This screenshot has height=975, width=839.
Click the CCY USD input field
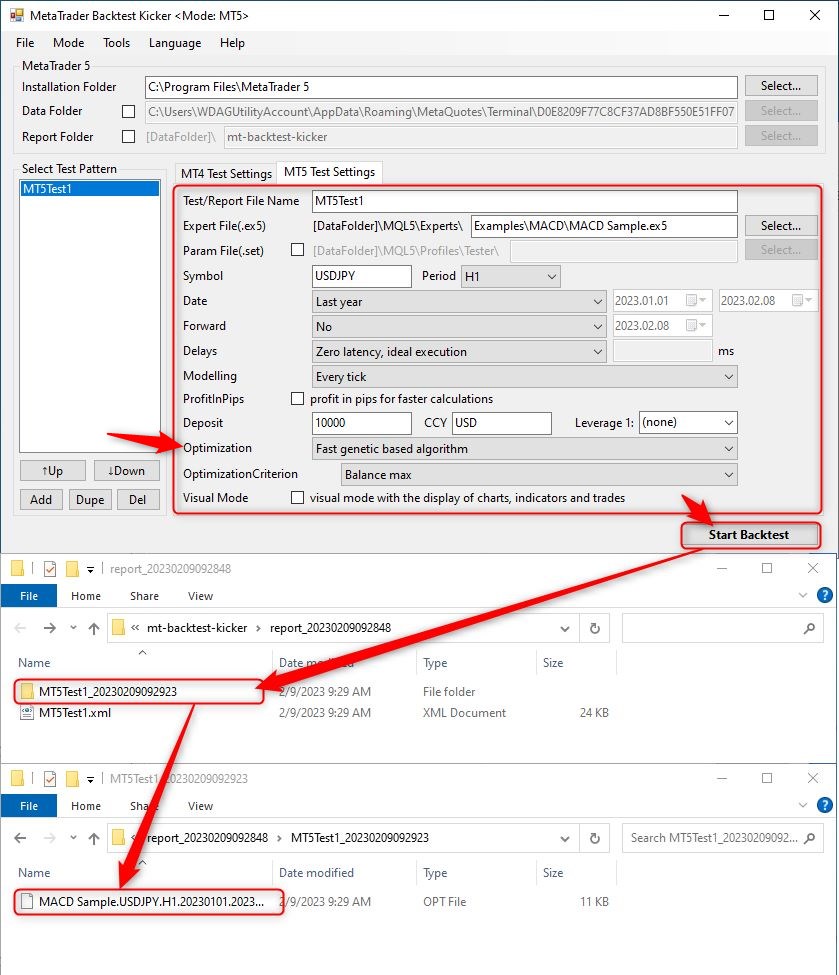(x=501, y=423)
